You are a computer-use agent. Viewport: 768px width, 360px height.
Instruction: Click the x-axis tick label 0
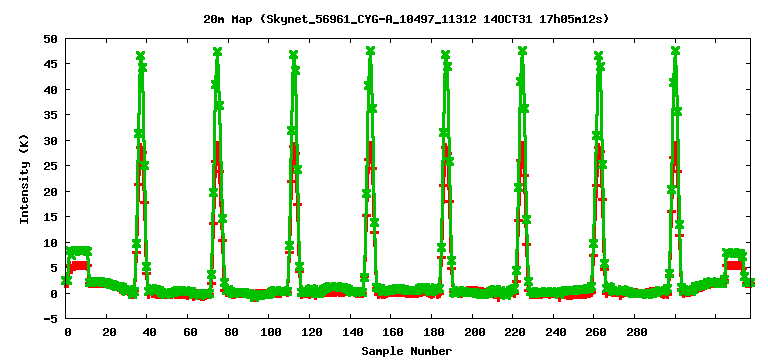tap(68, 333)
